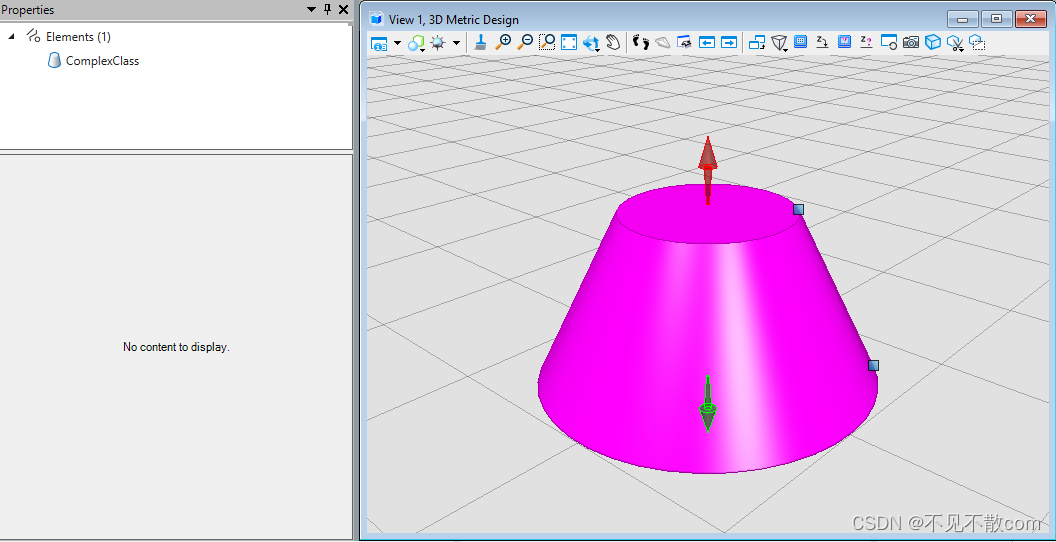Collapse the Elements (1) tree node
The height and width of the screenshot is (542, 1056).
pyautogui.click(x=11, y=36)
